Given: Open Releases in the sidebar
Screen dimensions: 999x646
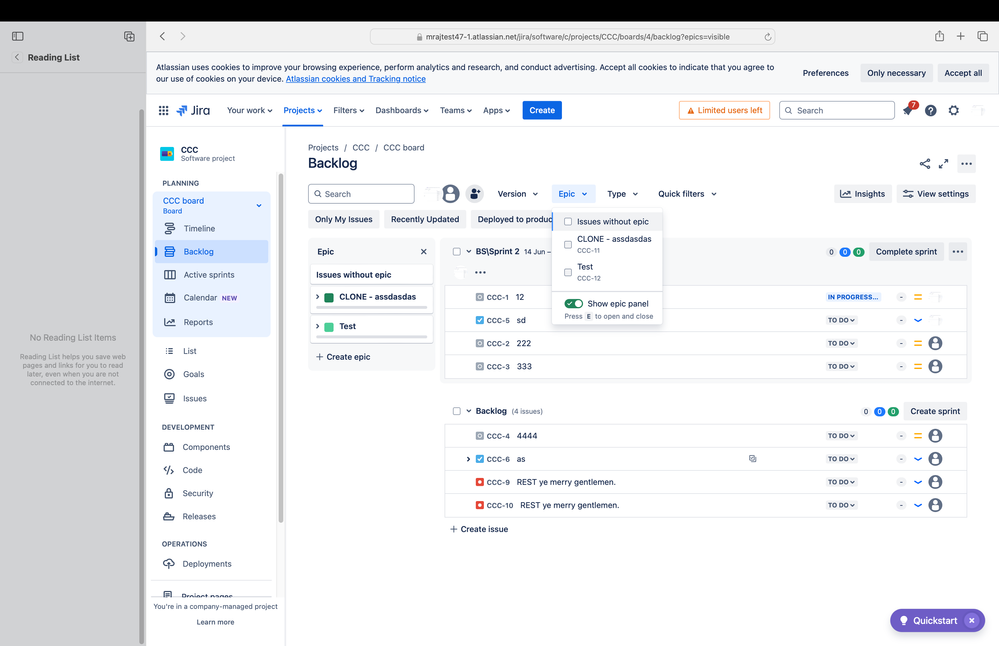Looking at the screenshot, I should click(x=199, y=517).
